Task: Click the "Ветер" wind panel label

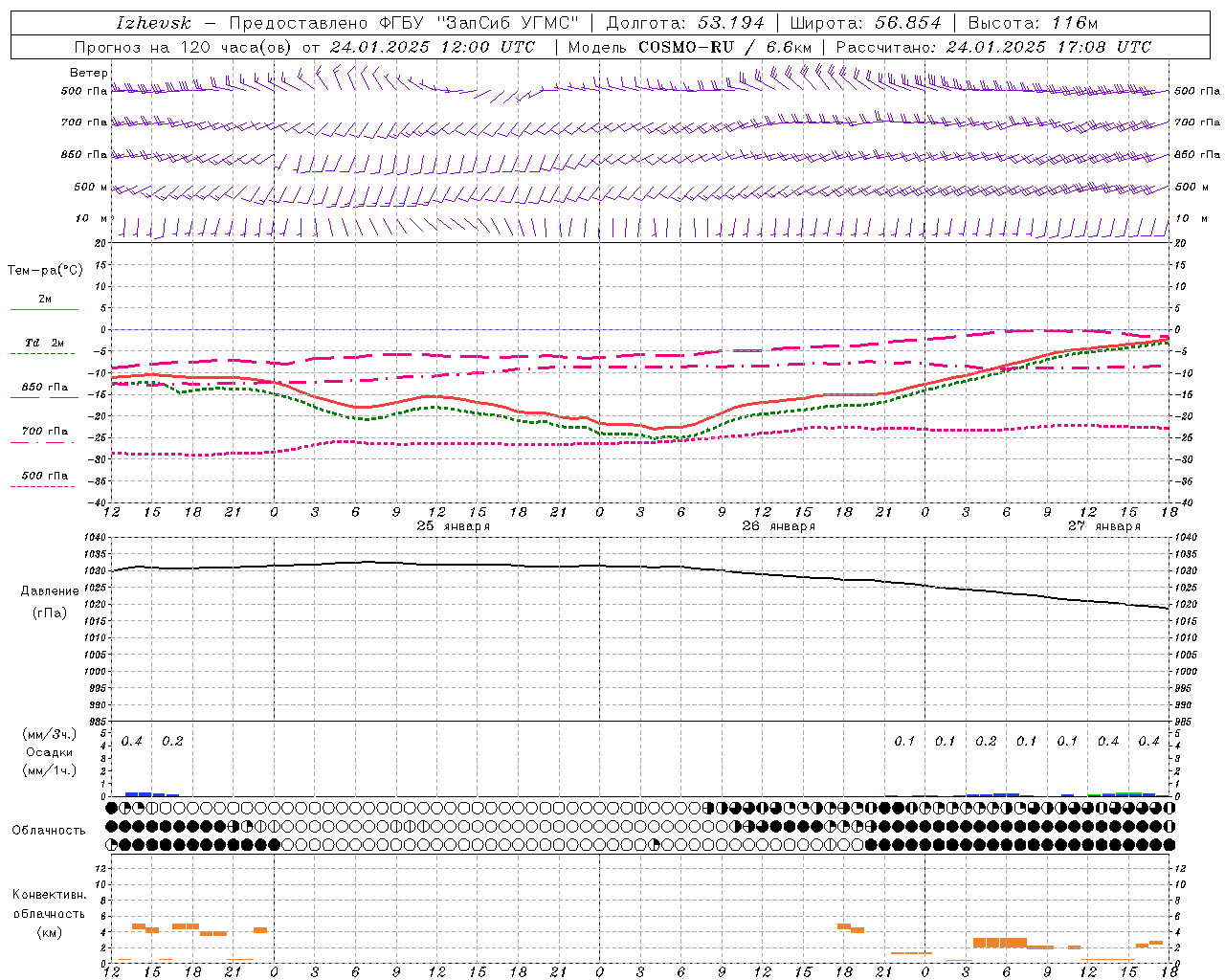Action: pos(89,73)
